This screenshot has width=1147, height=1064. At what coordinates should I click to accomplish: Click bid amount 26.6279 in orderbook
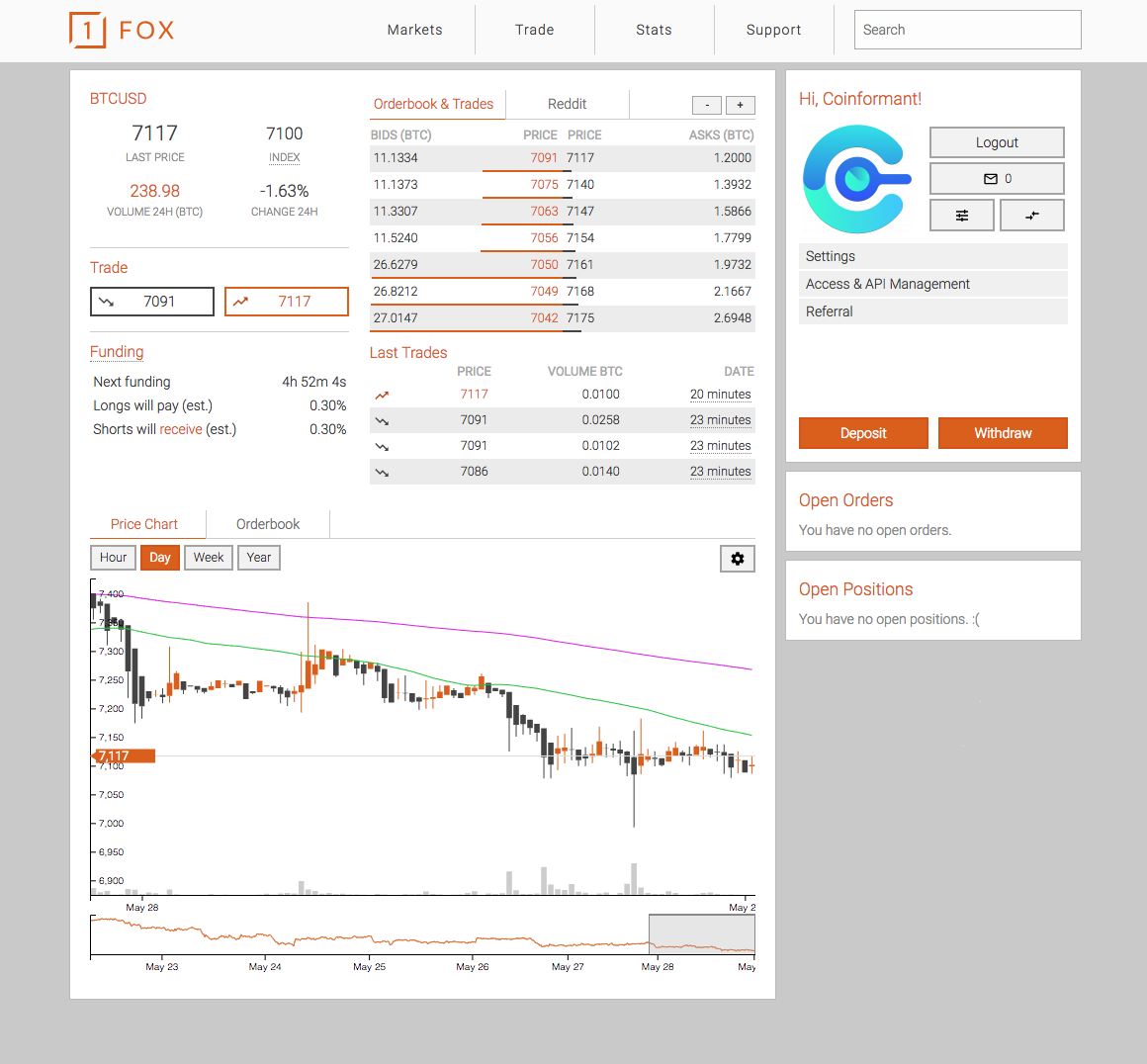[396, 265]
